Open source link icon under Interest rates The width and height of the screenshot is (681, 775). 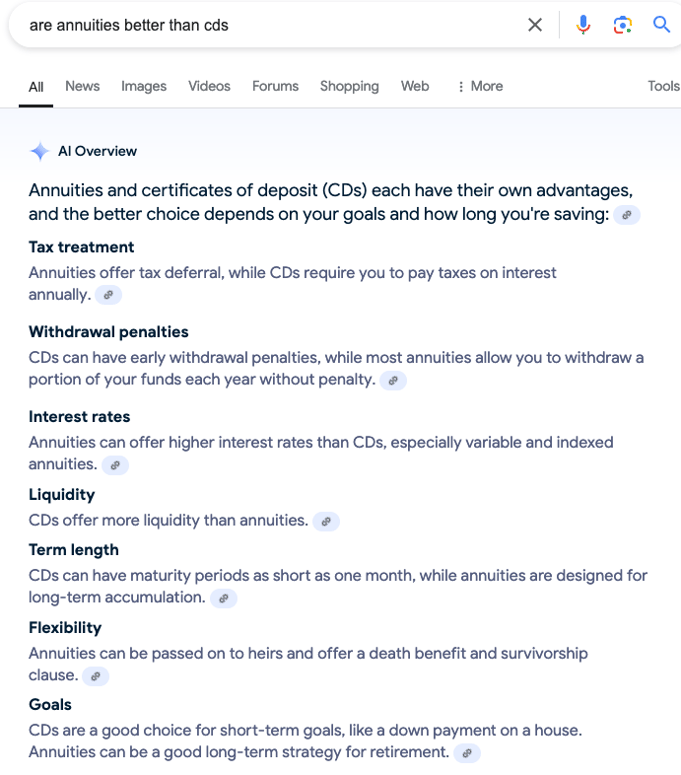tap(115, 465)
